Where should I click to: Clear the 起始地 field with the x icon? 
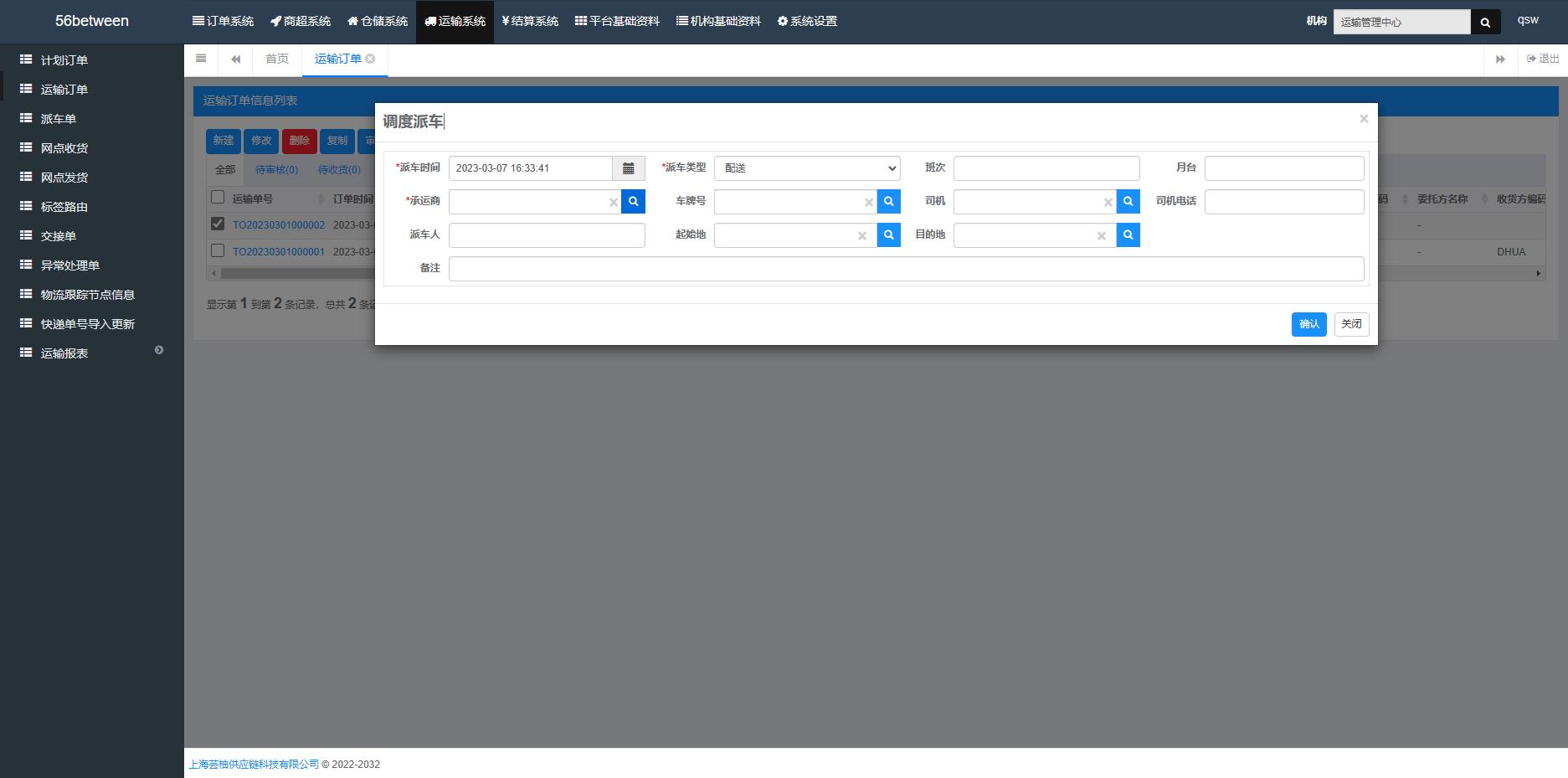pos(861,236)
